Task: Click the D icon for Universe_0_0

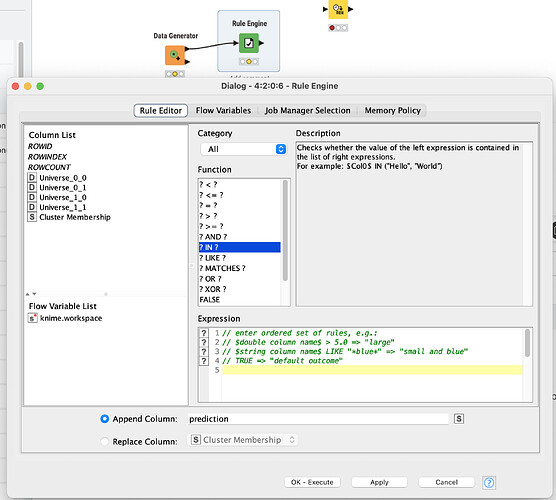Action: (x=32, y=177)
